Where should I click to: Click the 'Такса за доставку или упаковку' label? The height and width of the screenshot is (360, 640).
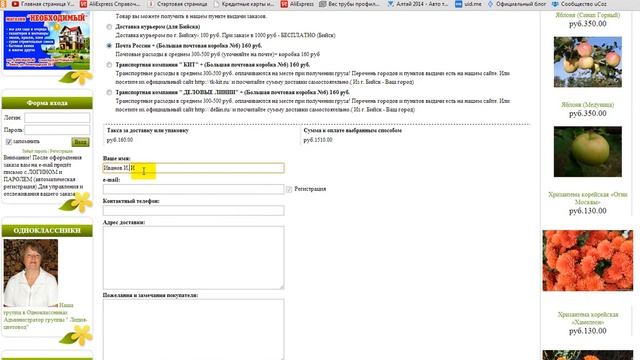point(148,131)
